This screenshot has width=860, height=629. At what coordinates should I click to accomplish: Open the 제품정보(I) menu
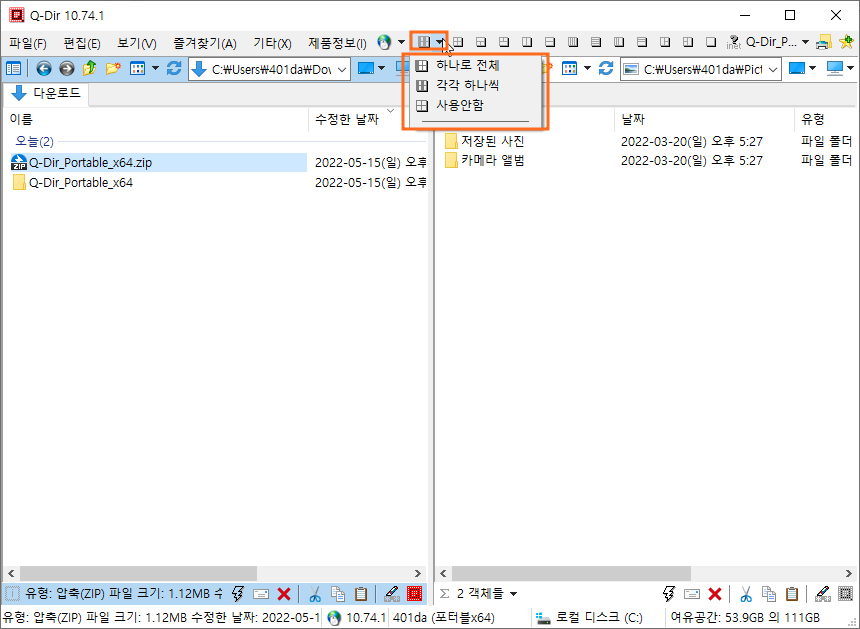pyautogui.click(x=337, y=43)
